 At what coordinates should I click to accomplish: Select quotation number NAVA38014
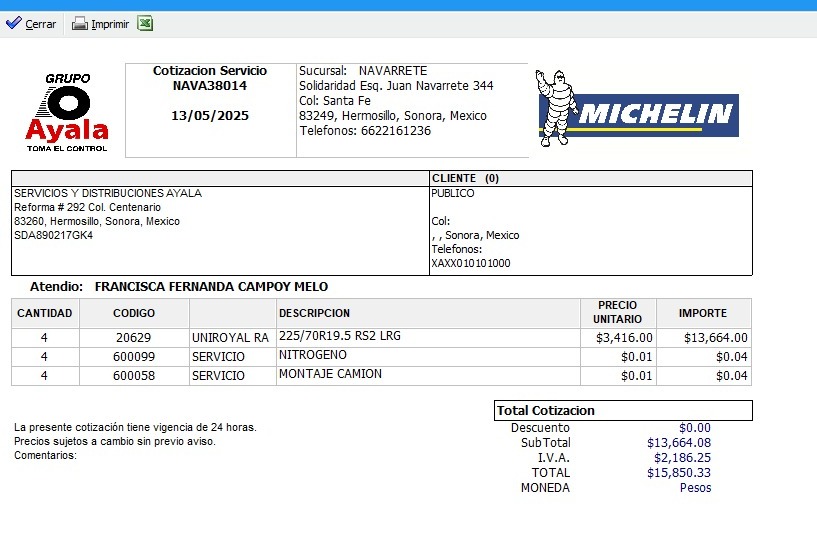pyautogui.click(x=209, y=86)
